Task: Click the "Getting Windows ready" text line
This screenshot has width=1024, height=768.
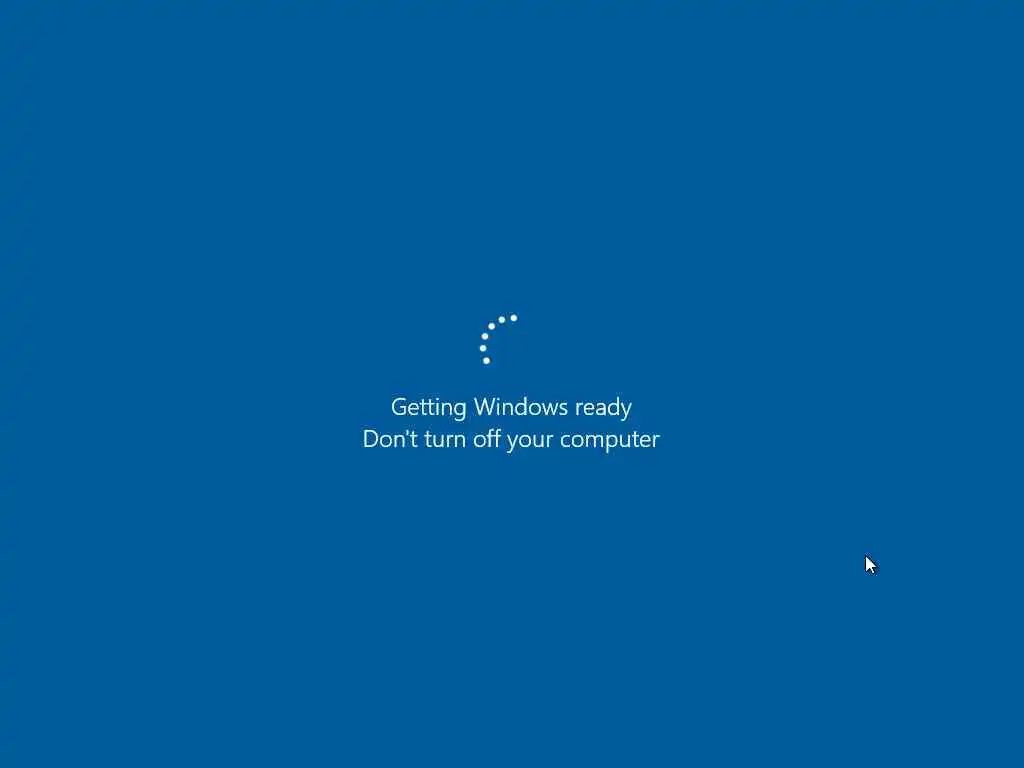Action: pos(511,408)
